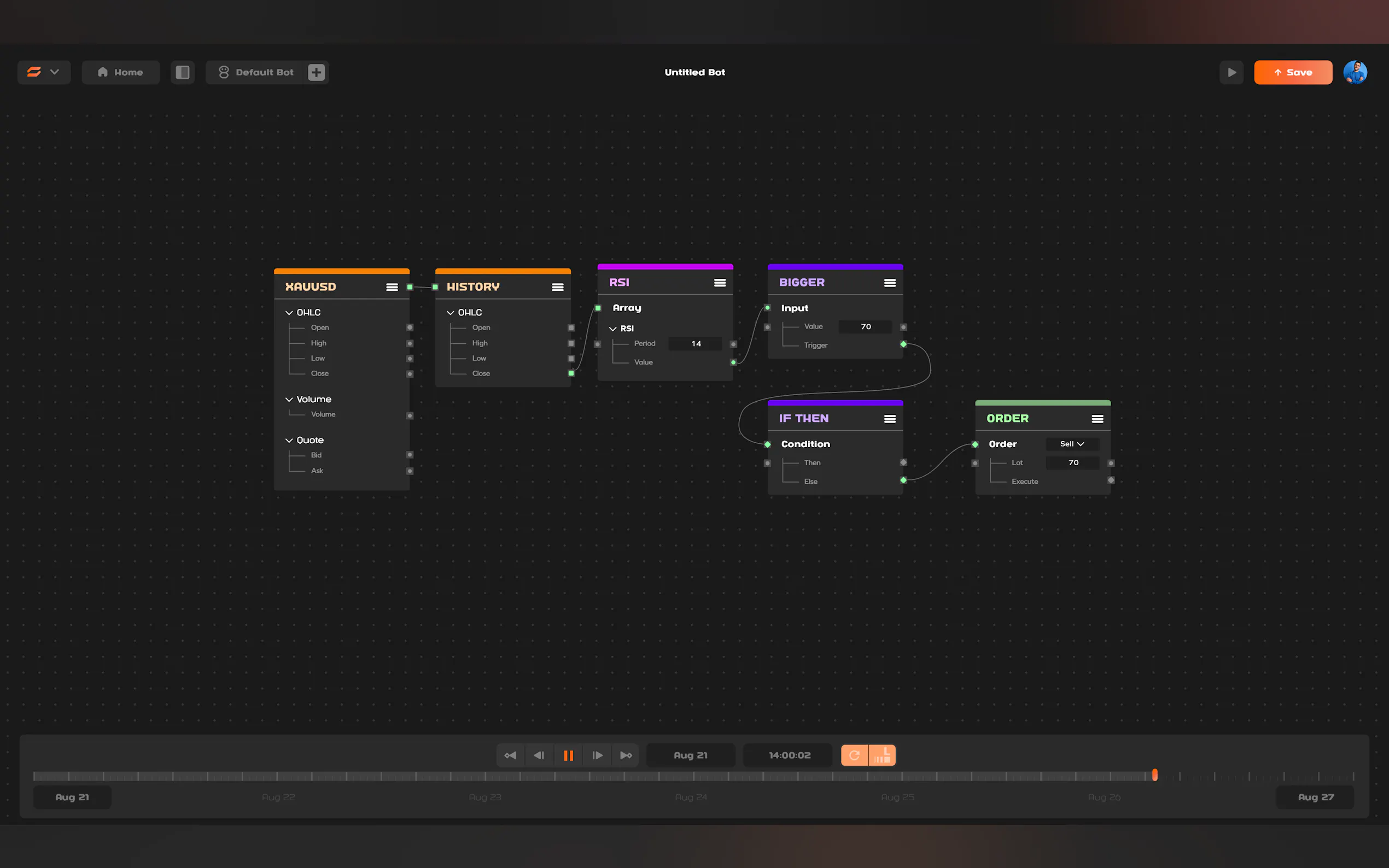The image size is (1389, 868).
Task: Open the user profile avatar
Action: click(x=1355, y=72)
